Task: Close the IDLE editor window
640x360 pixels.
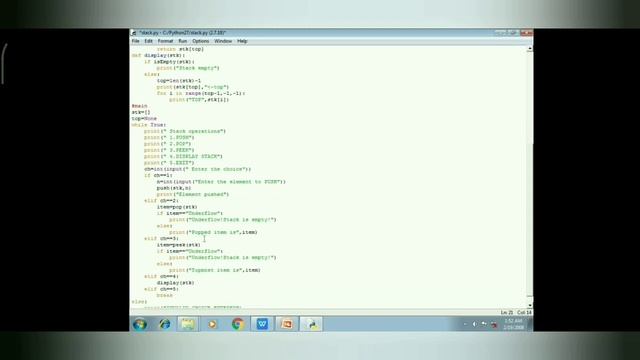Action: point(526,33)
